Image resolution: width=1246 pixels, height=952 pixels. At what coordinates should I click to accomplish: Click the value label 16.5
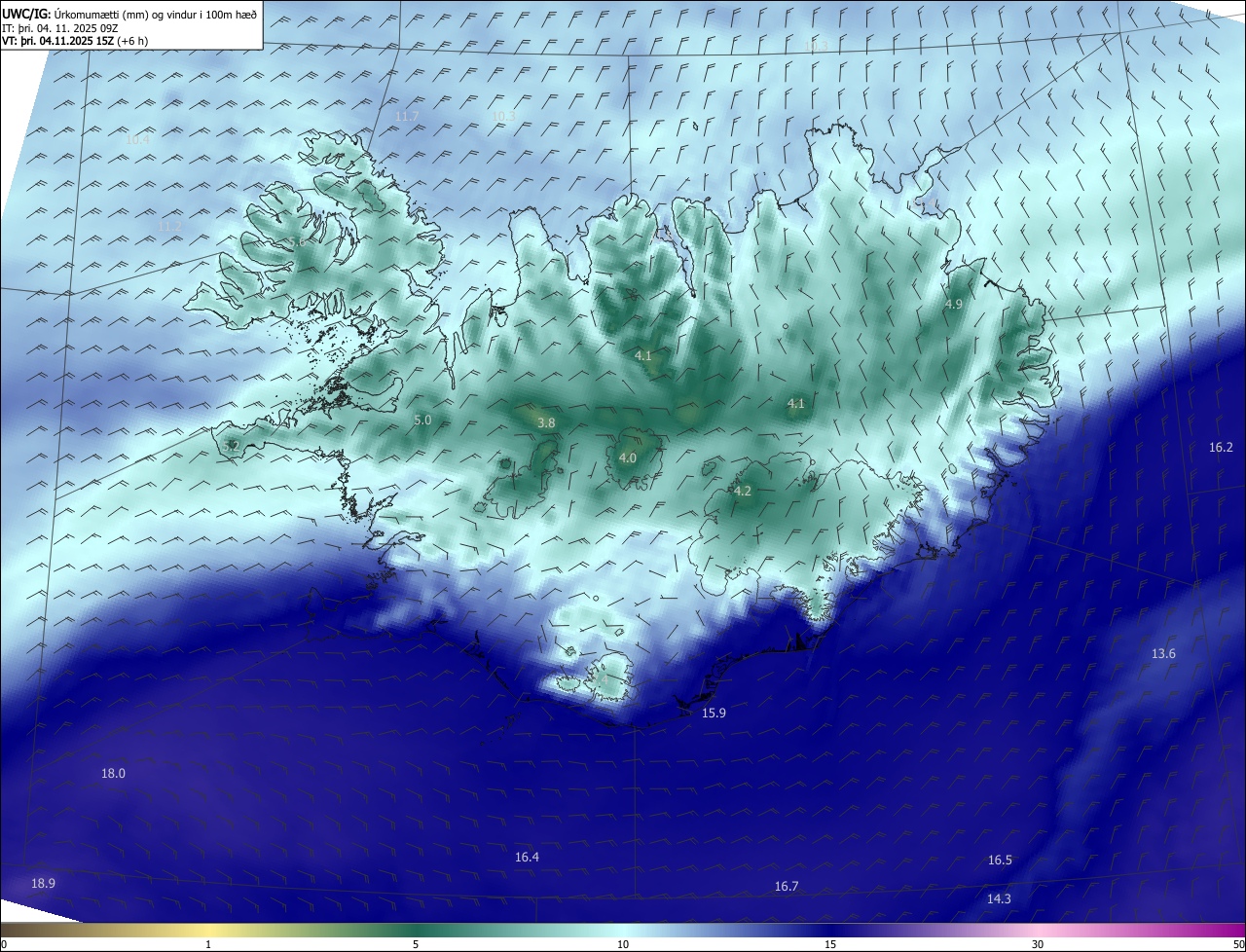point(1000,860)
